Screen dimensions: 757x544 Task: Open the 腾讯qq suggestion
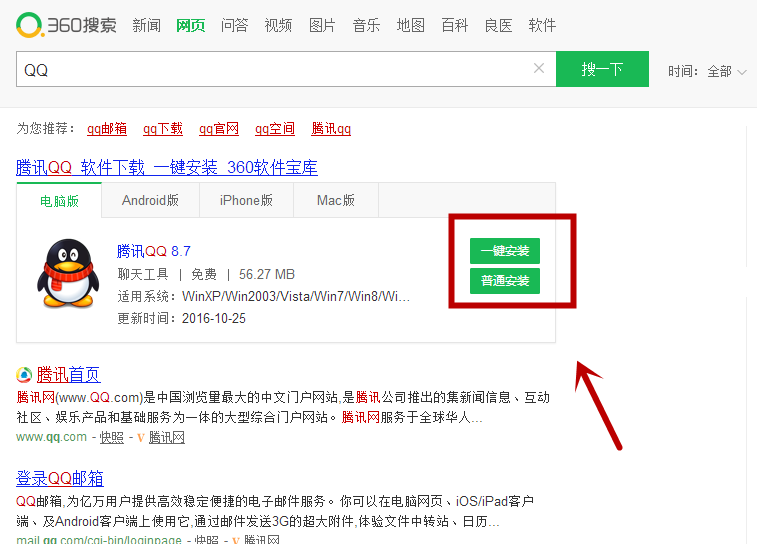(x=331, y=129)
